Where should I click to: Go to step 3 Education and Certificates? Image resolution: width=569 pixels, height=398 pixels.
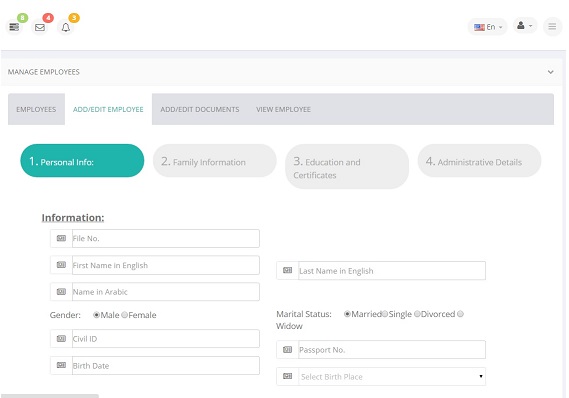tap(347, 167)
